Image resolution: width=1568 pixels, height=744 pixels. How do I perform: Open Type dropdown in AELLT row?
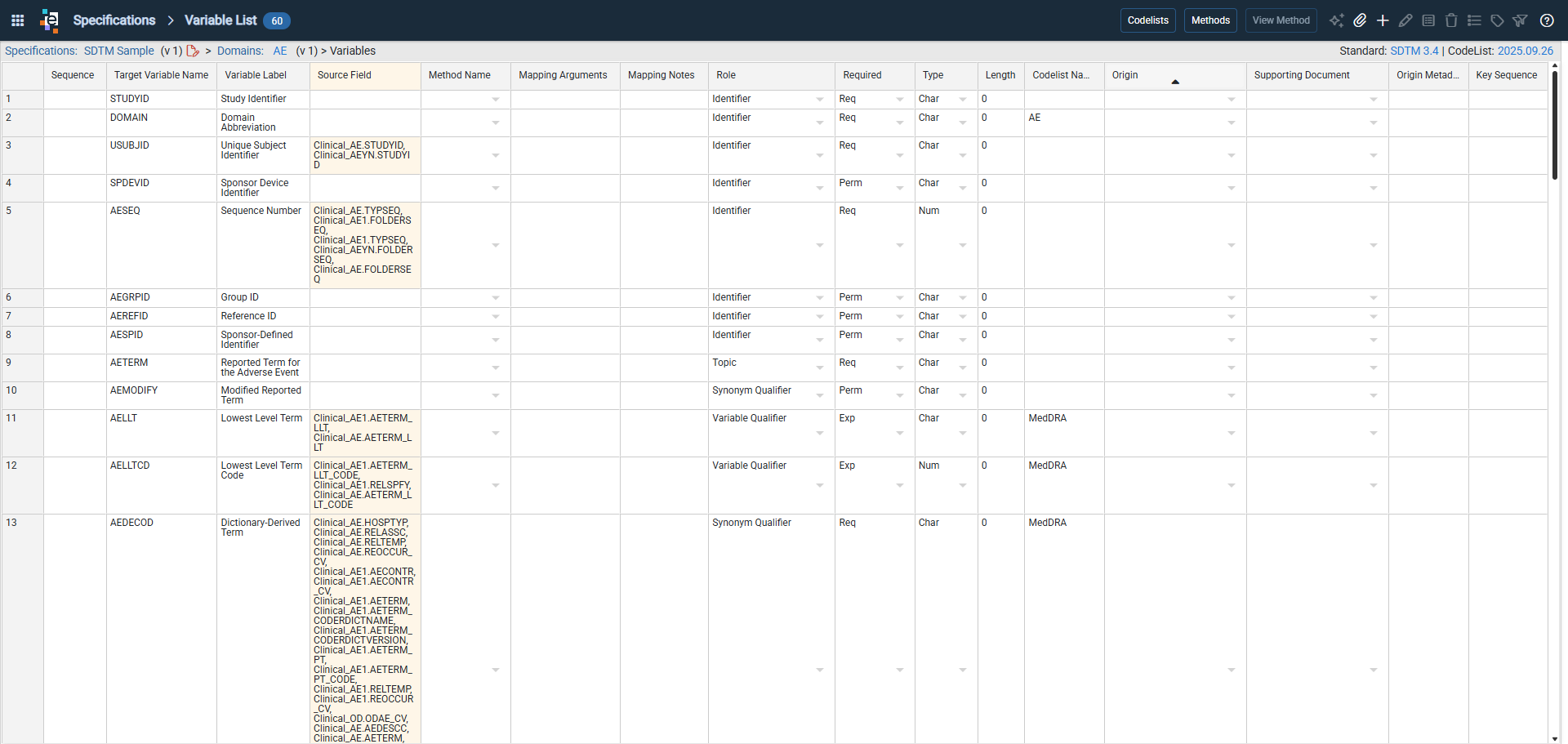963,433
